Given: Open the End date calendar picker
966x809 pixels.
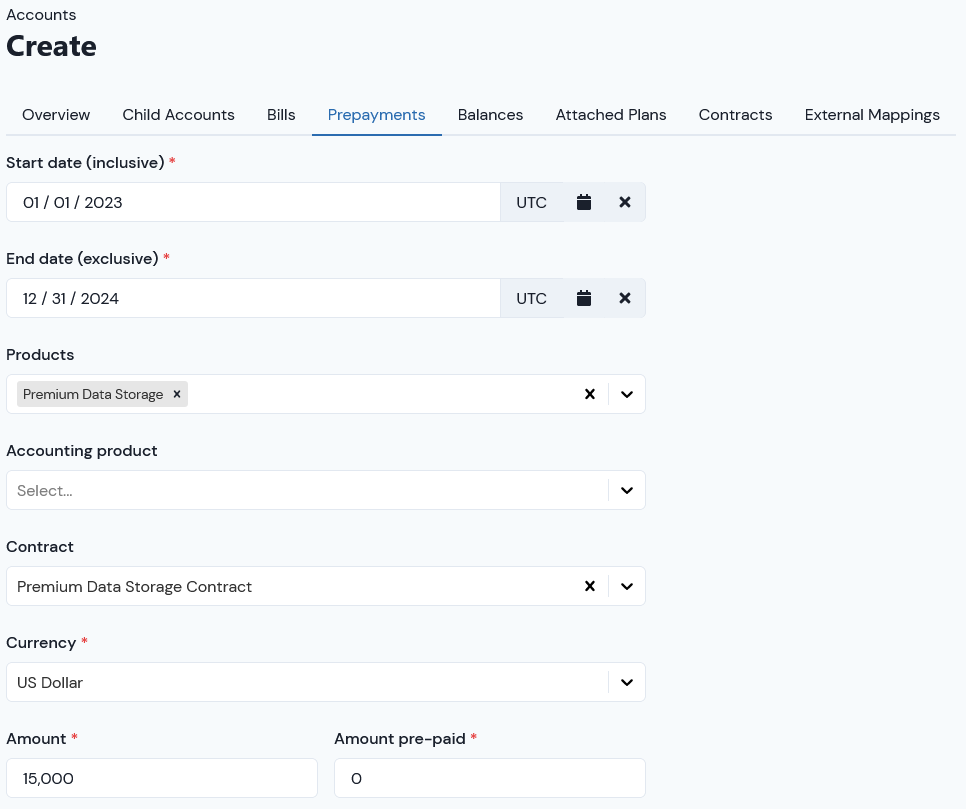Looking at the screenshot, I should [x=583, y=298].
